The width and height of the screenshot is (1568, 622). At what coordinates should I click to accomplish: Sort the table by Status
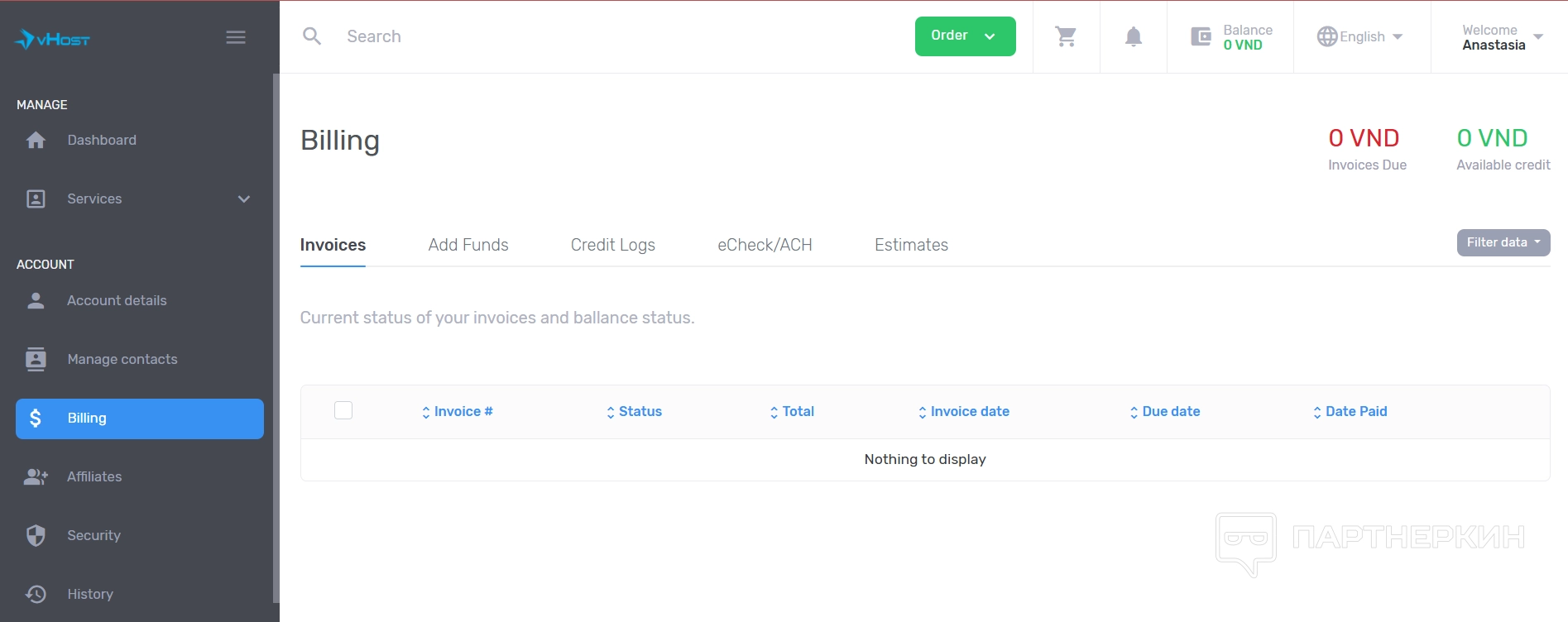pos(634,412)
